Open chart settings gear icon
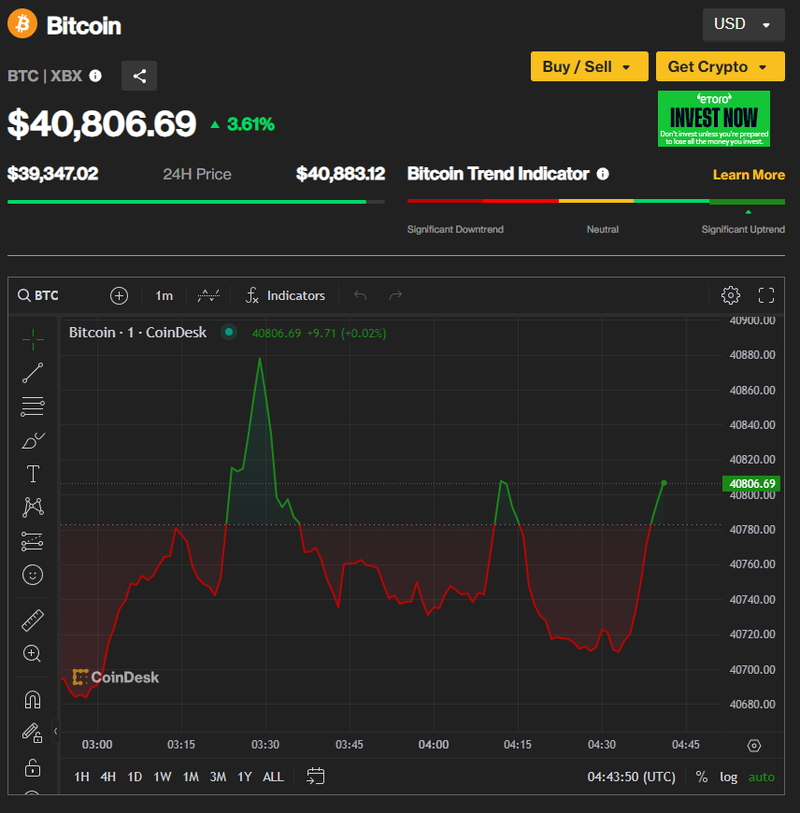 pos(730,295)
